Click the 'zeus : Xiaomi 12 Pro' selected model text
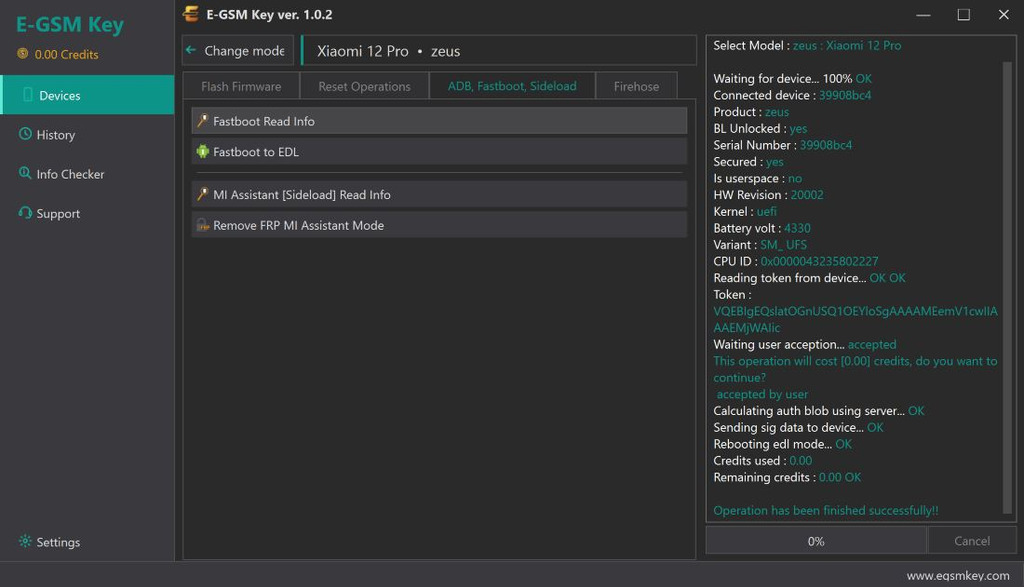 coord(846,46)
